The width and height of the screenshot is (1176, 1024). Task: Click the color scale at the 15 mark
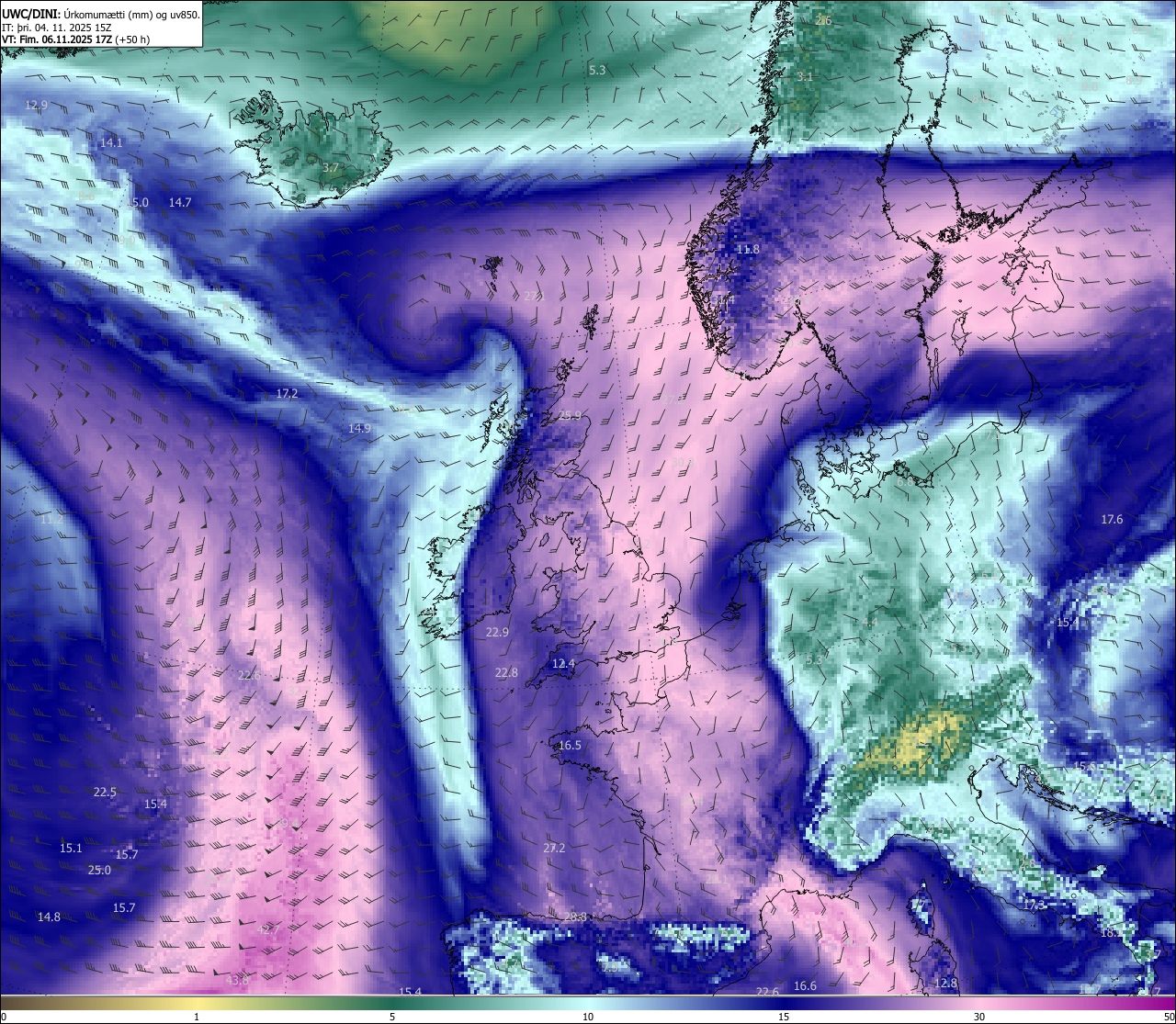click(784, 1017)
